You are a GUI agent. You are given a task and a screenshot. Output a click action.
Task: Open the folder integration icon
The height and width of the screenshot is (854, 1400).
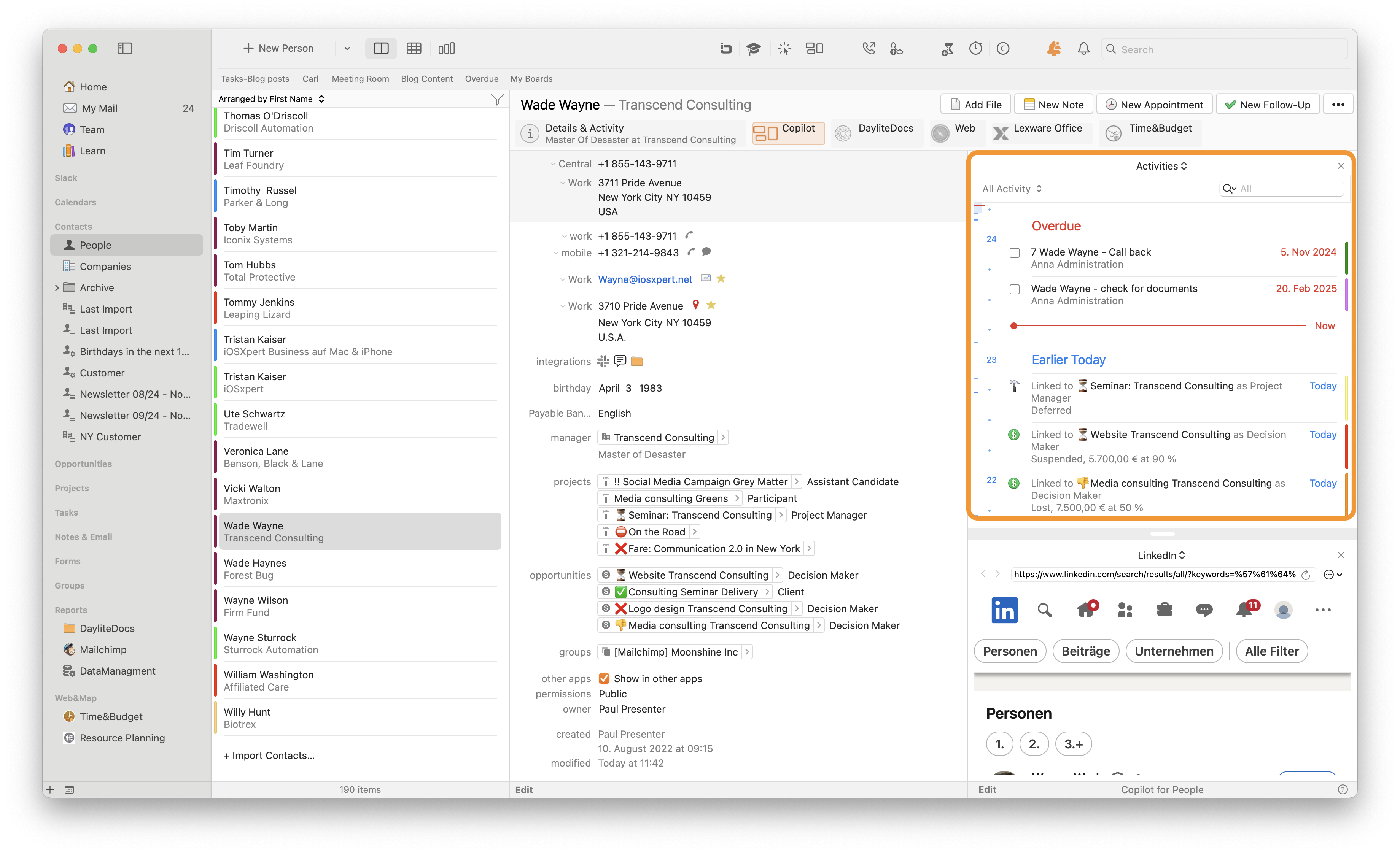click(x=637, y=361)
